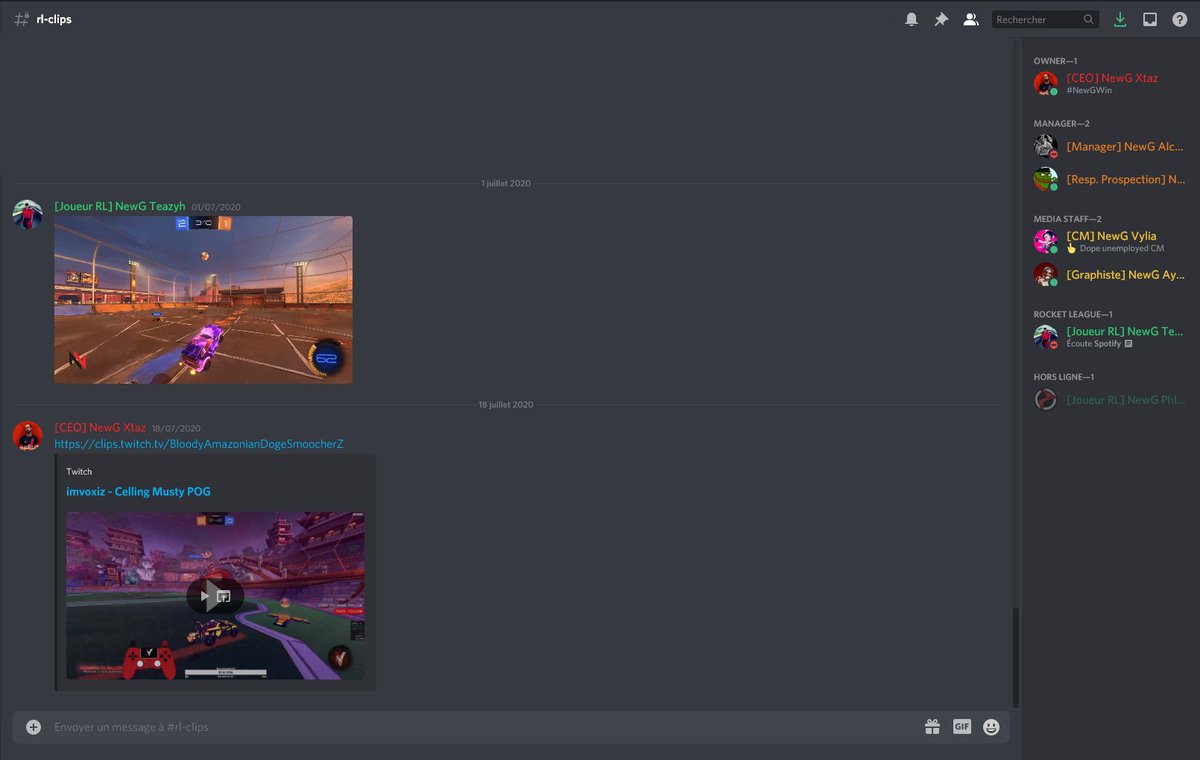Click the 01/07/2020 message timestamp
This screenshot has width=1200, height=760.
click(216, 207)
